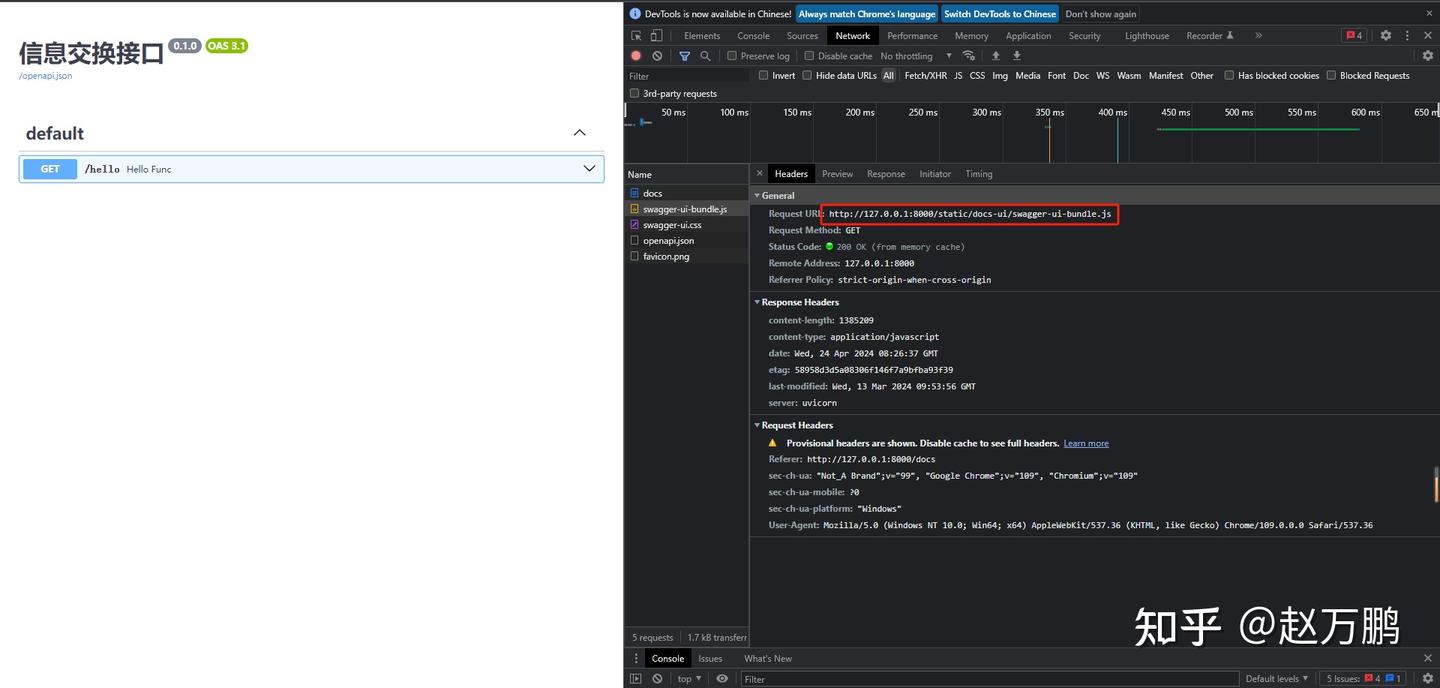Click the network Filter text field
Image resolution: width=1440 pixels, height=688 pixels.
[688, 76]
